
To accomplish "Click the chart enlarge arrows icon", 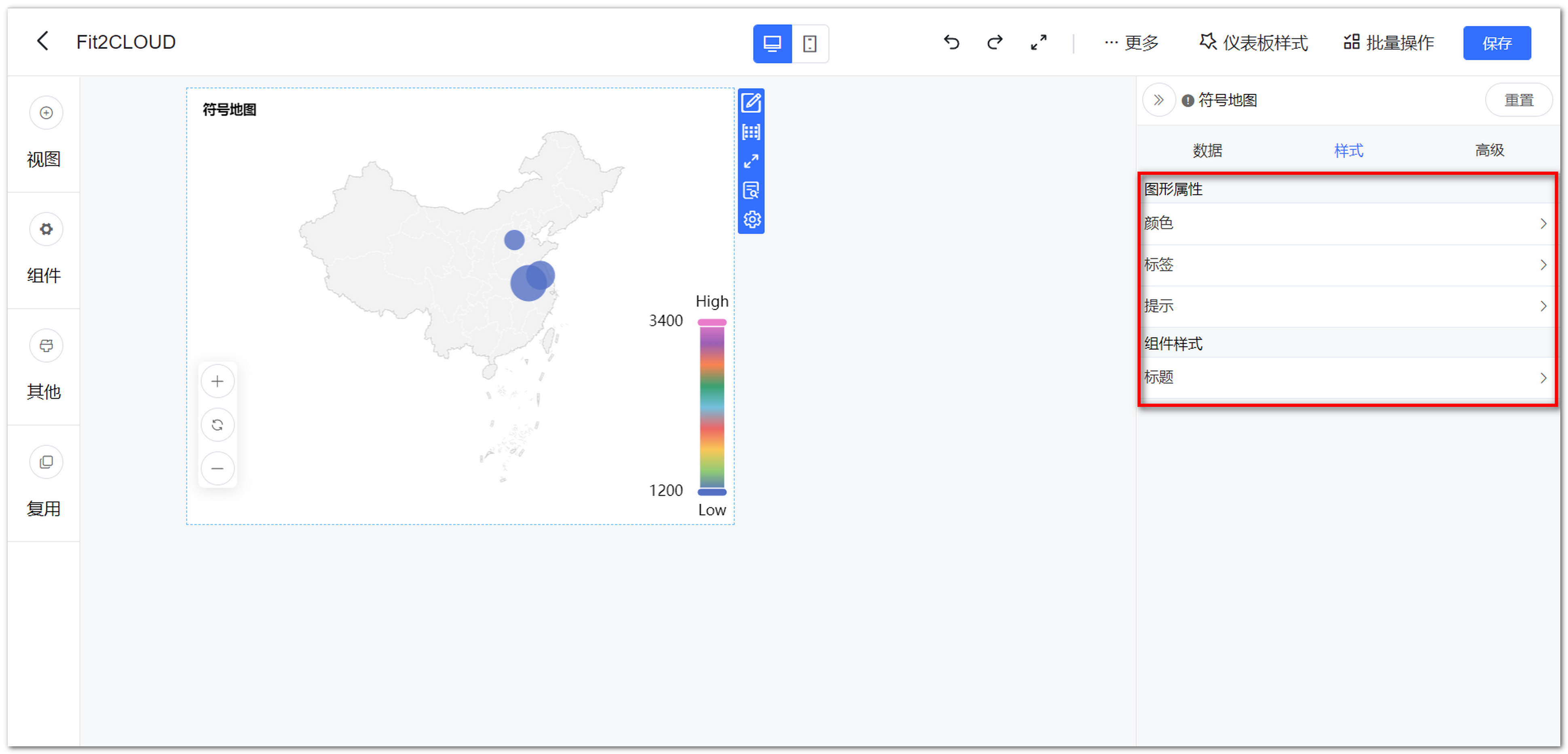I will (752, 161).
